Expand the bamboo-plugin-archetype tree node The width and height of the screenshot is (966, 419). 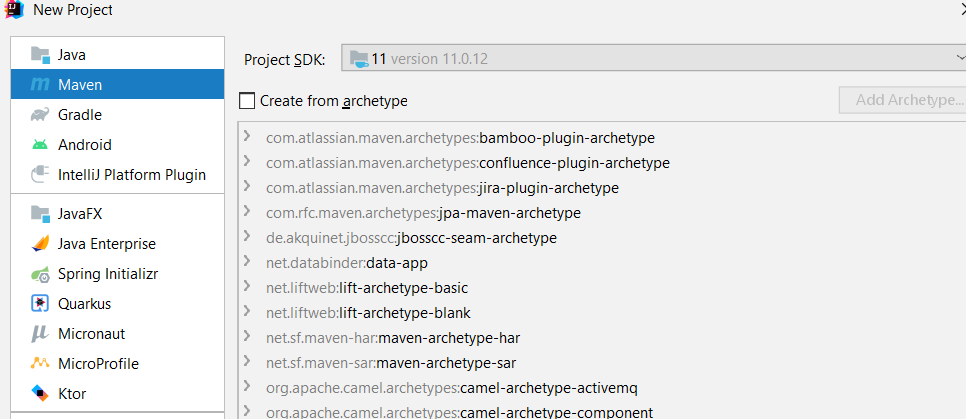coord(247,137)
